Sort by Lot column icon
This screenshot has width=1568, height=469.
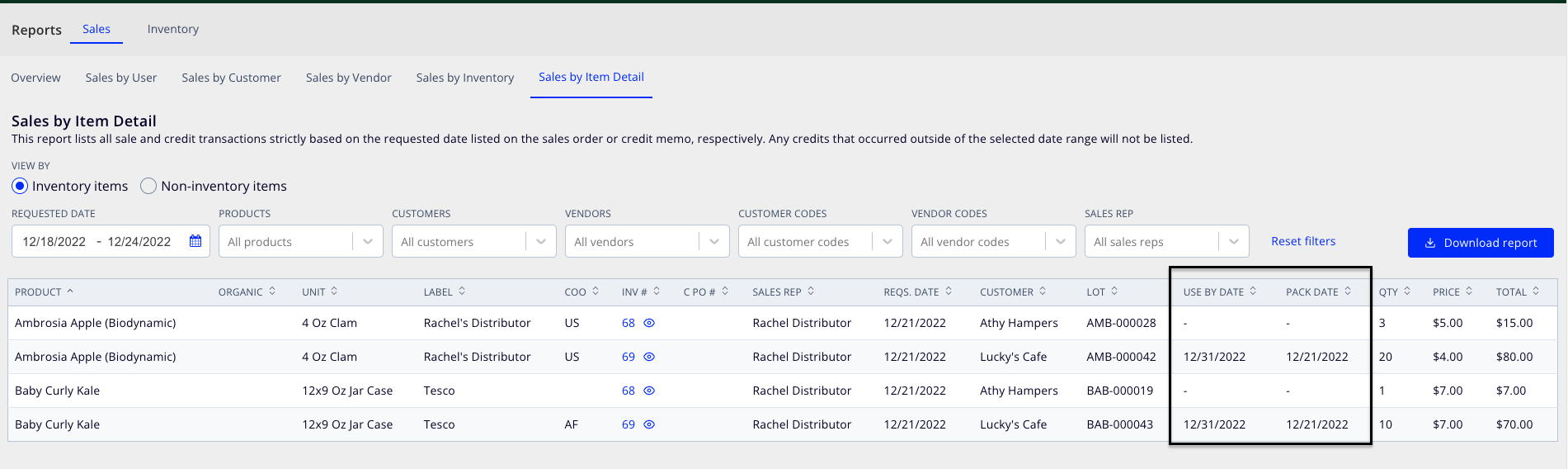tap(1114, 291)
